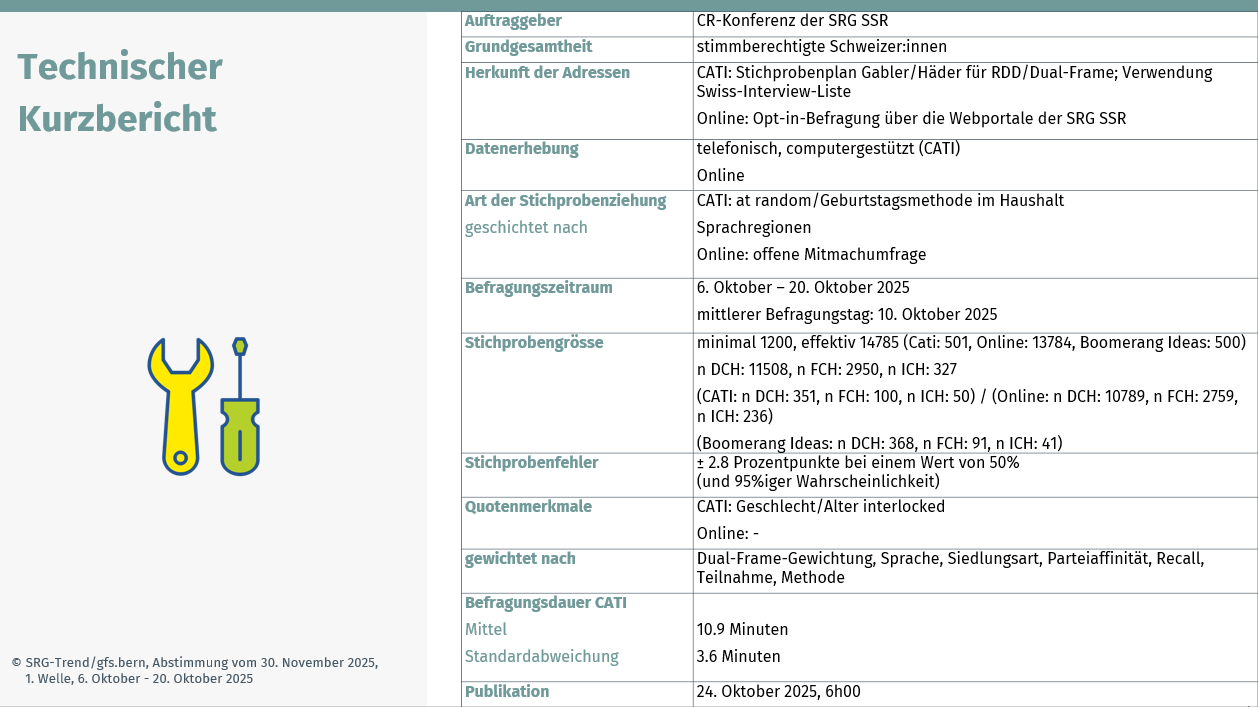1258x707 pixels.
Task: Click the 'Befragungszeitraum' row label
Action: click(x=538, y=288)
